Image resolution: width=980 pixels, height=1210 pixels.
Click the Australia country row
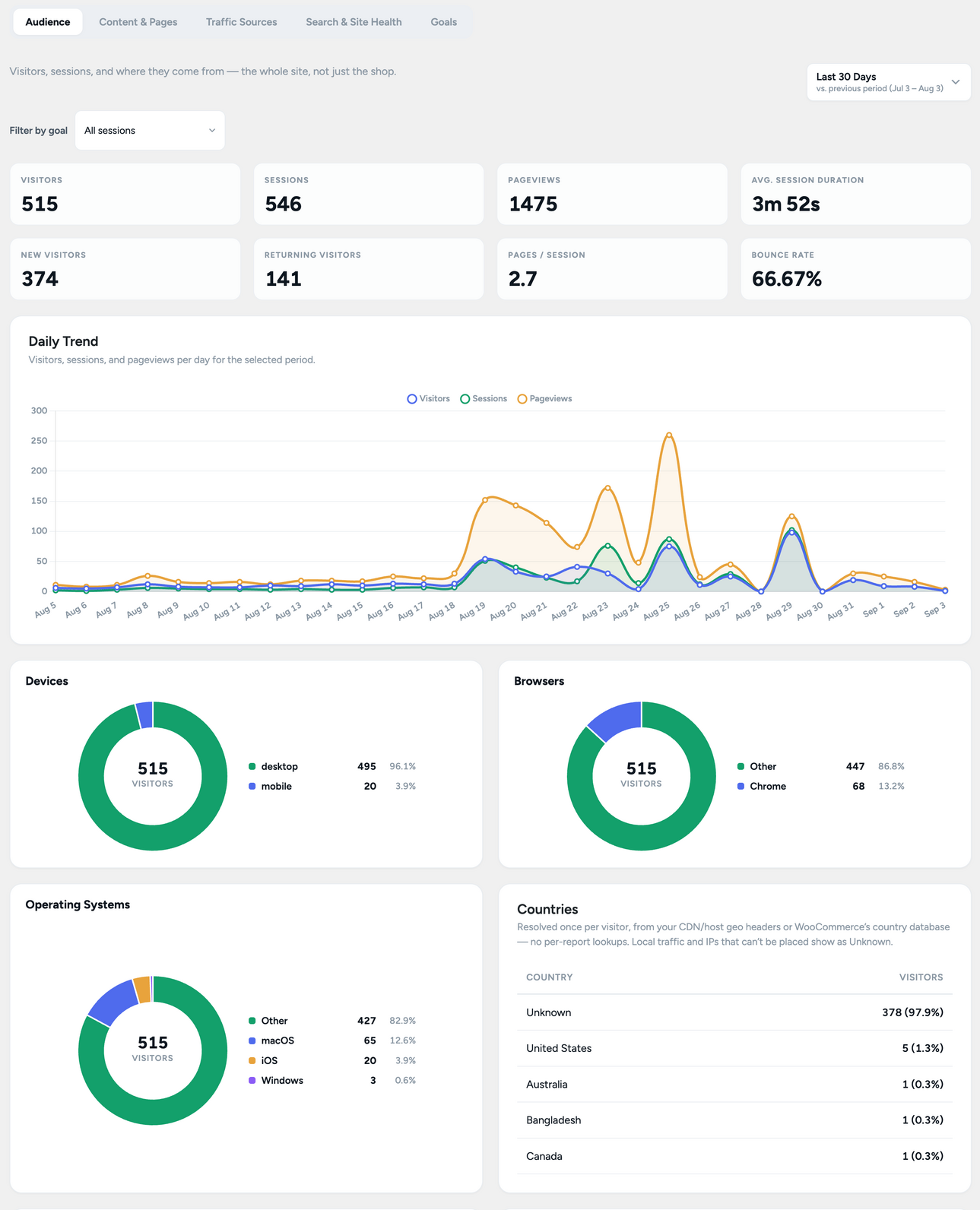[734, 1085]
